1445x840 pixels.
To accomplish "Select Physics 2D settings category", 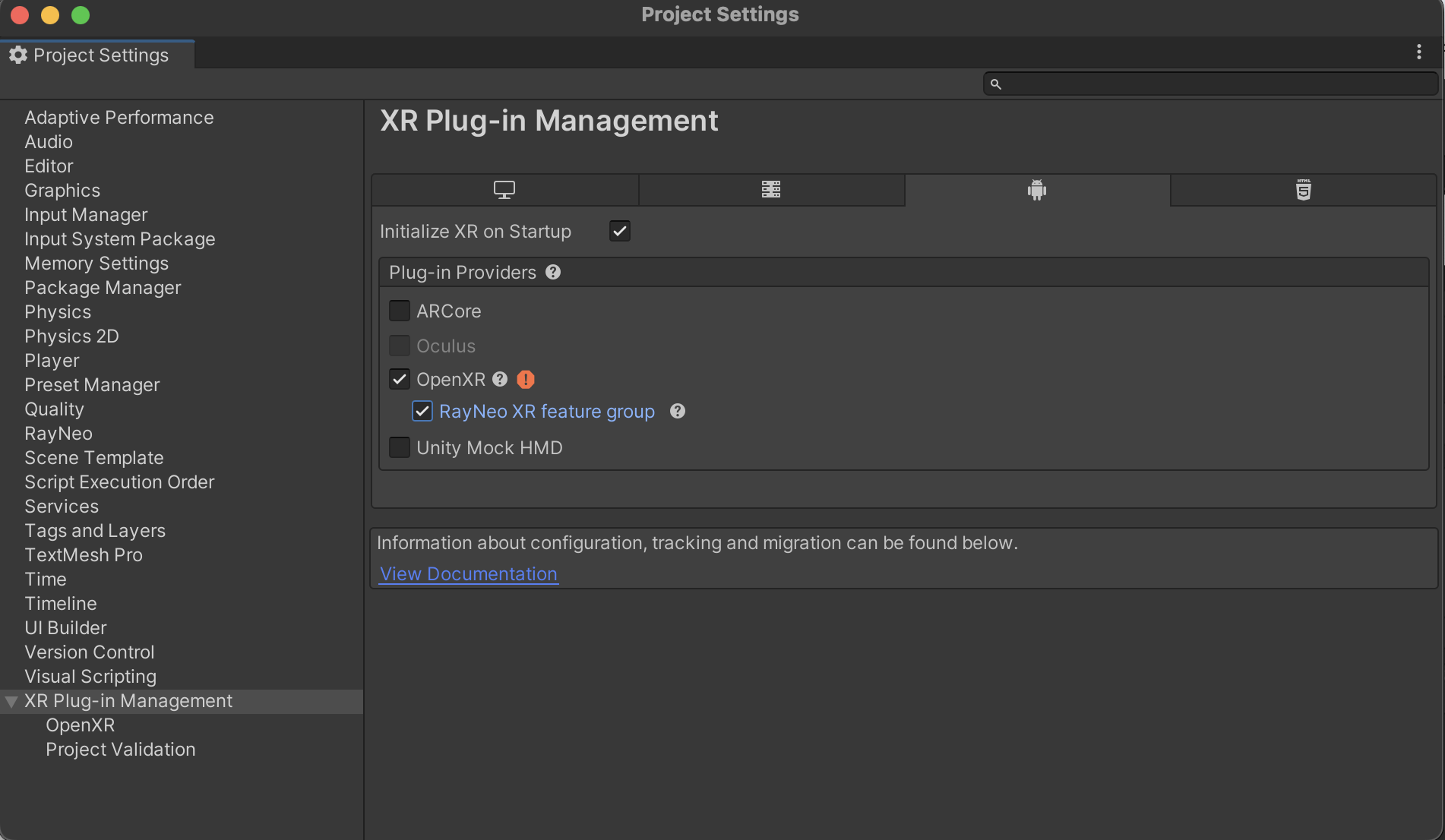I will coord(71,336).
